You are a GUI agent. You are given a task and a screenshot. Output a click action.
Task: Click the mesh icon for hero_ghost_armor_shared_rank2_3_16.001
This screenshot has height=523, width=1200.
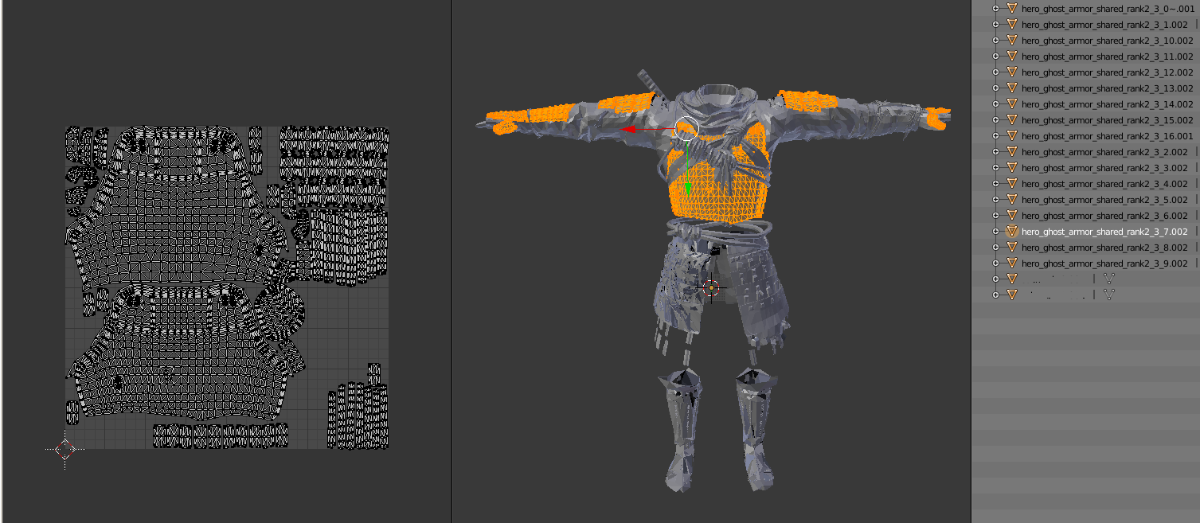(x=1011, y=136)
